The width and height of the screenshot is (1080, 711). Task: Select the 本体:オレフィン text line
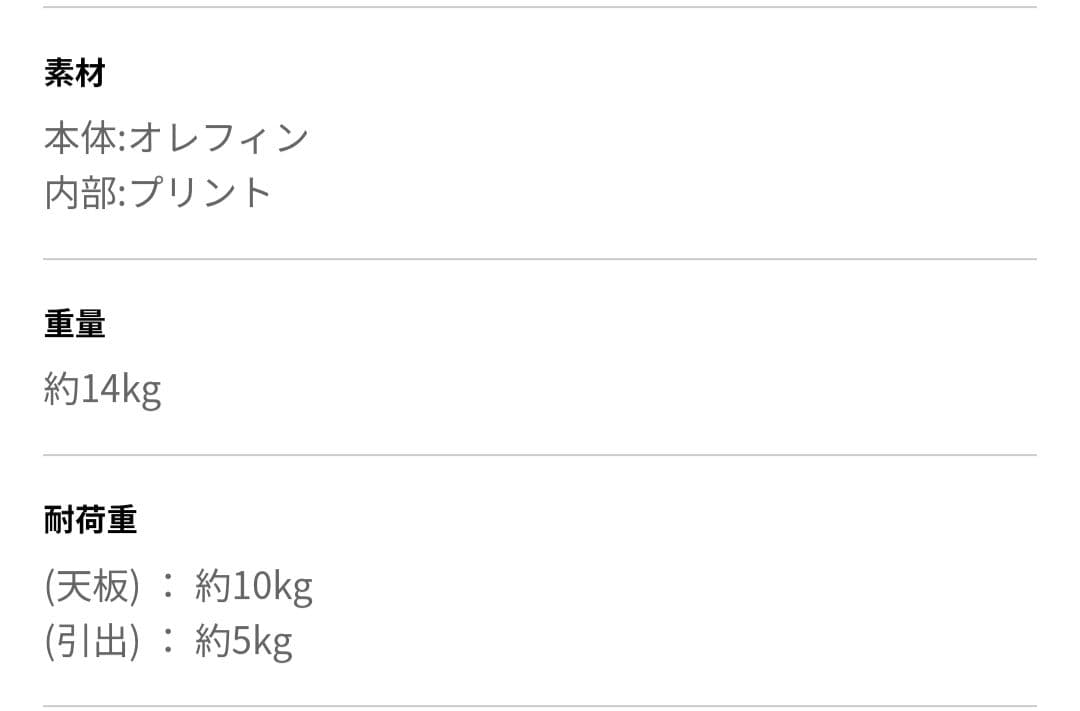click(x=176, y=138)
